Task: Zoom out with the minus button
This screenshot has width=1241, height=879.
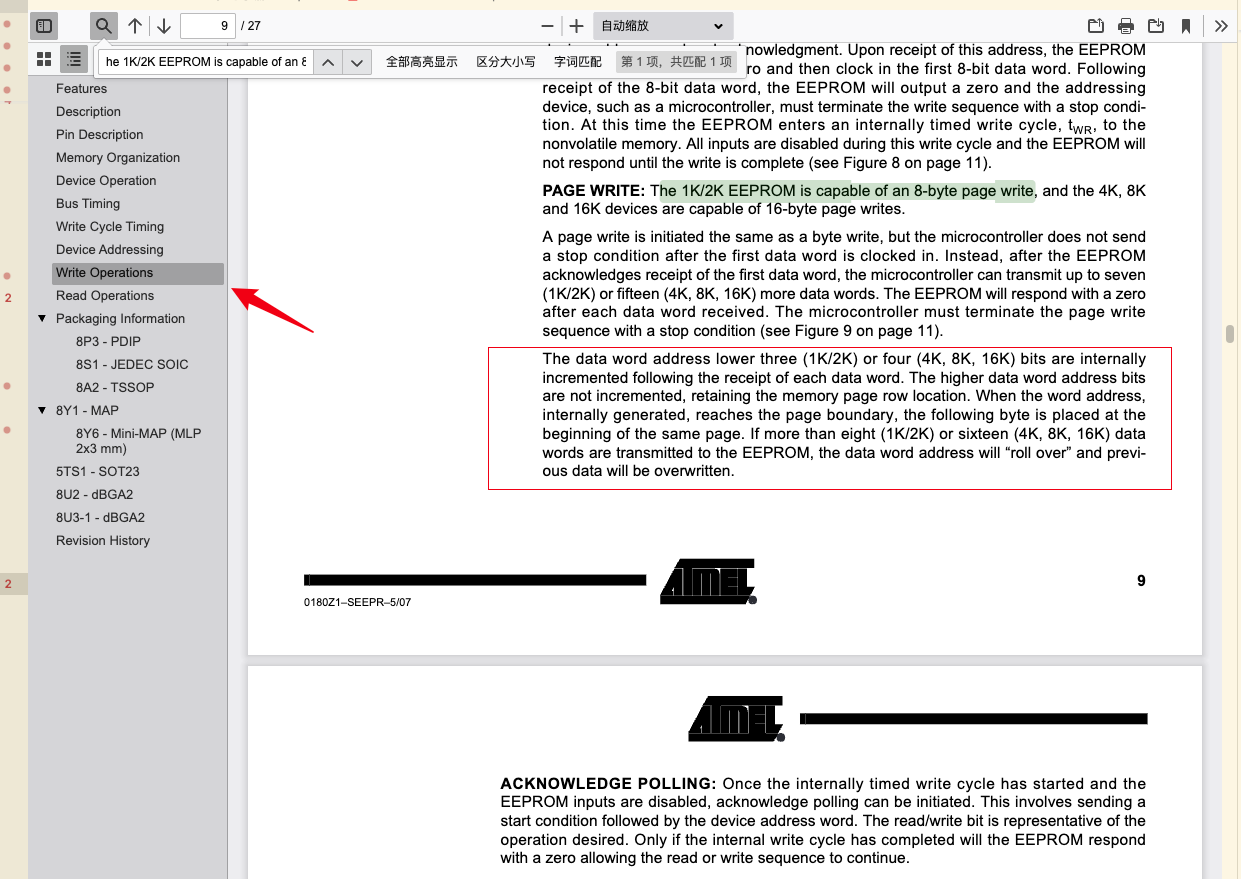Action: point(547,26)
